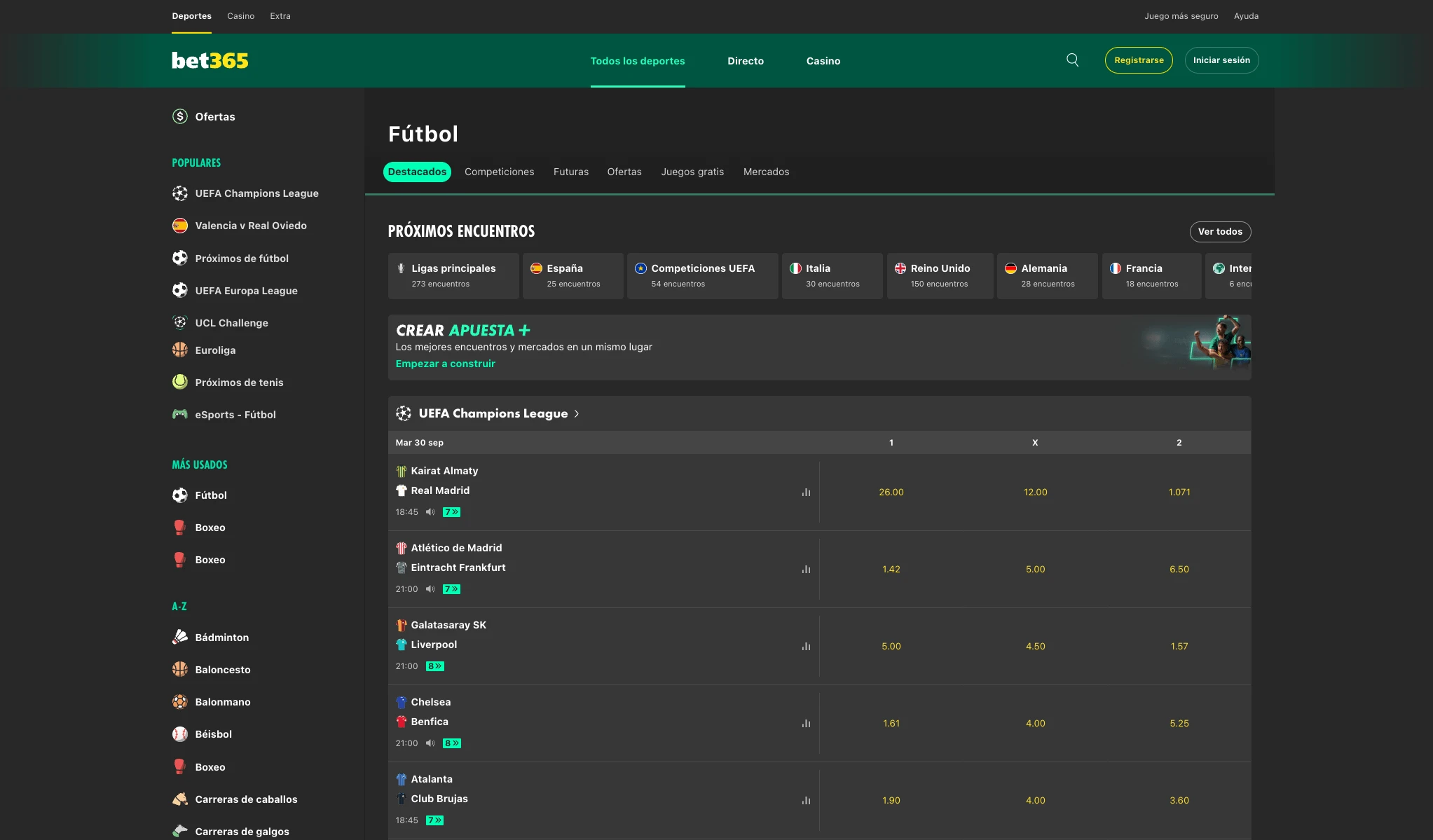Mute audio commentary on the Kairat Almaty match
This screenshot has width=1433, height=840.
(x=430, y=512)
